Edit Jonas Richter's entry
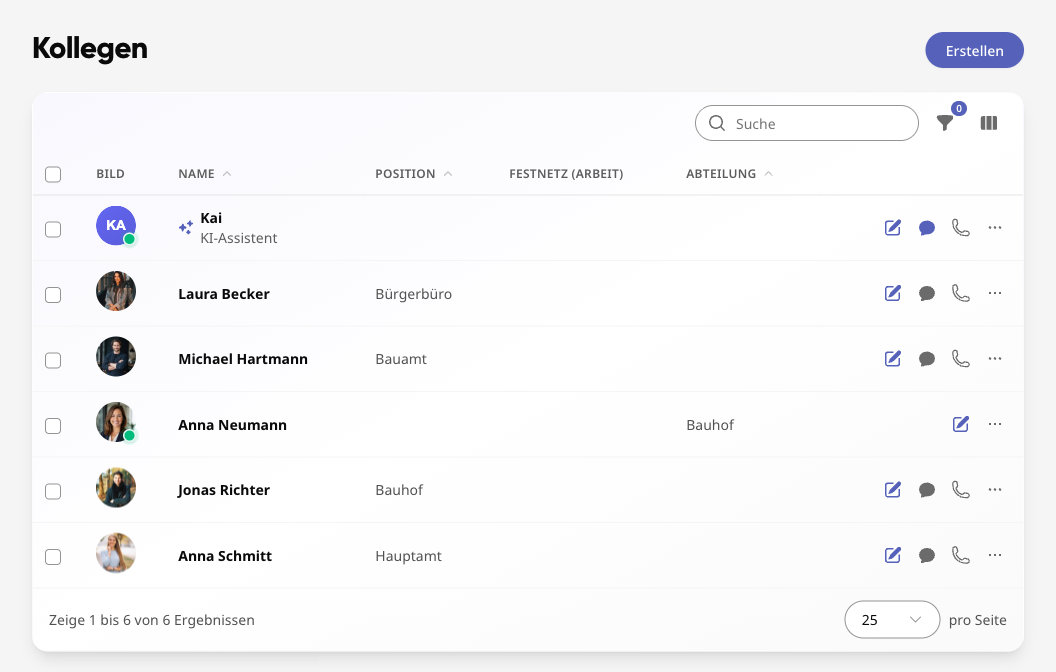This screenshot has width=1056, height=672. point(892,490)
